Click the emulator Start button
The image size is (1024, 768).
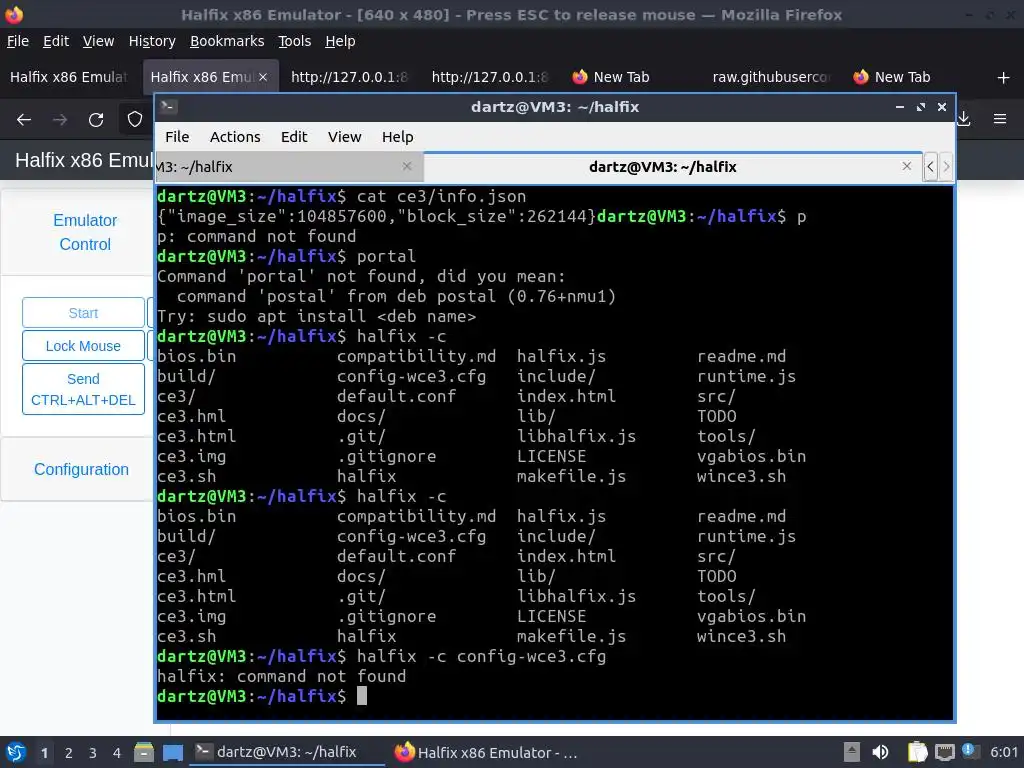point(83,313)
